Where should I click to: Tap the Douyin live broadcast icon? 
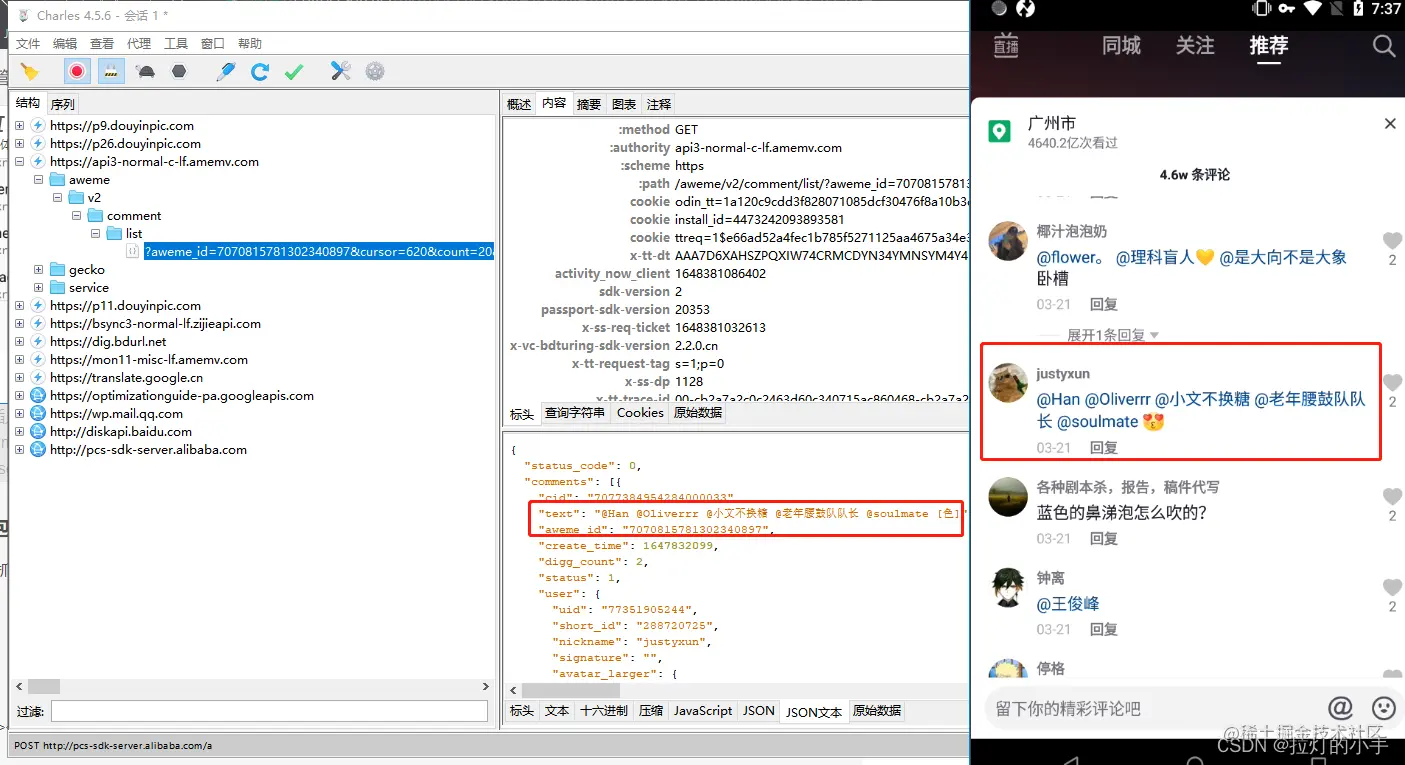1006,46
